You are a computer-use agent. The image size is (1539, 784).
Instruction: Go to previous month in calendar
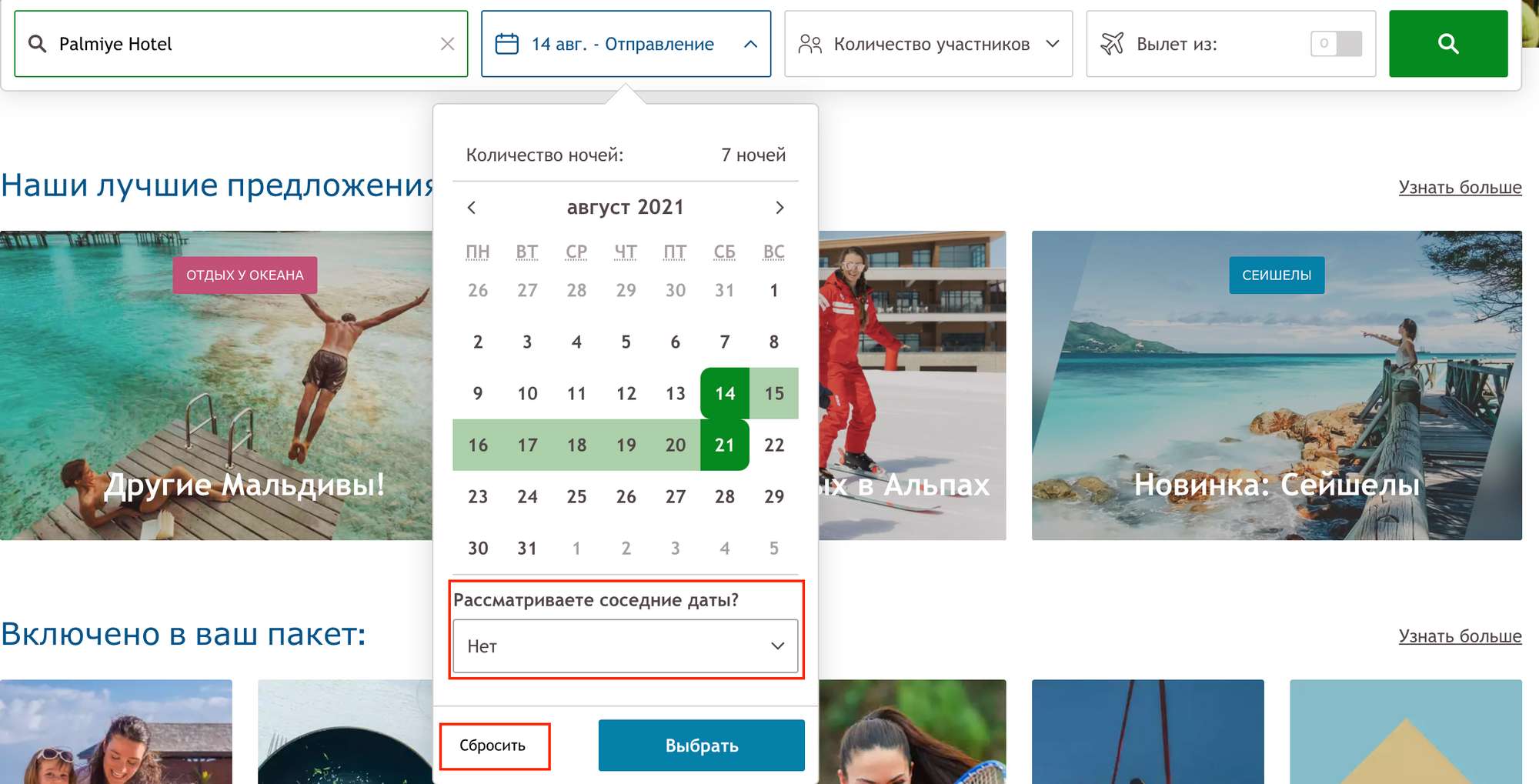pos(472,208)
